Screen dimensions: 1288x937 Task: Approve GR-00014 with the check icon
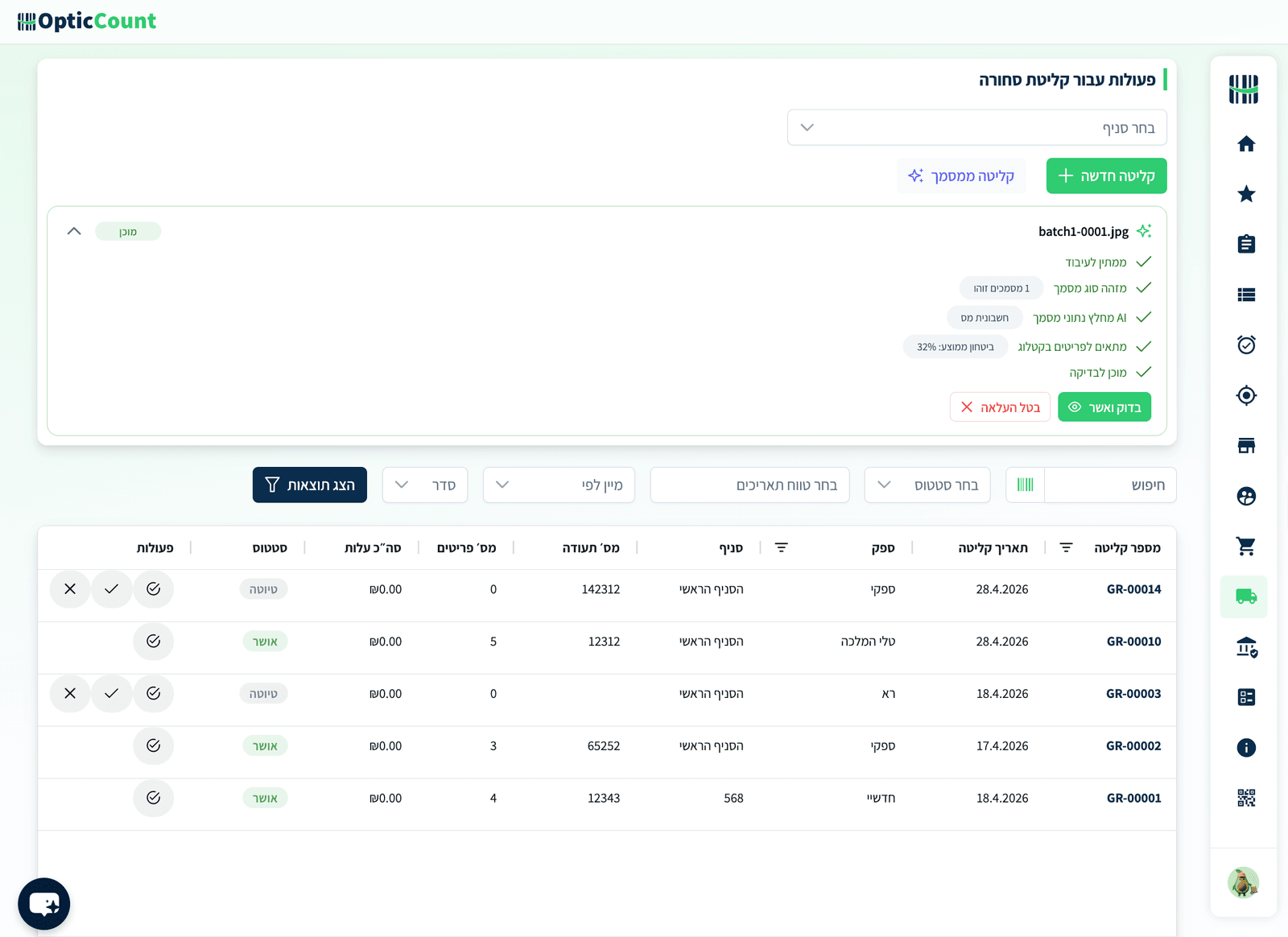tap(111, 589)
